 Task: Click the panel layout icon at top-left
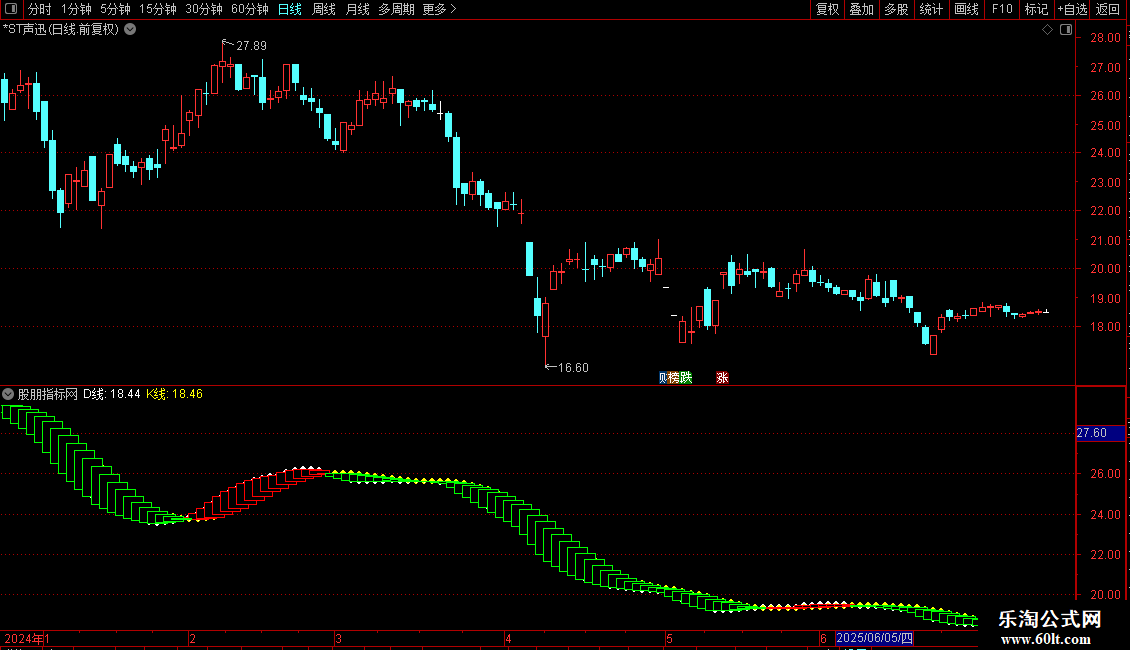pos(11,9)
